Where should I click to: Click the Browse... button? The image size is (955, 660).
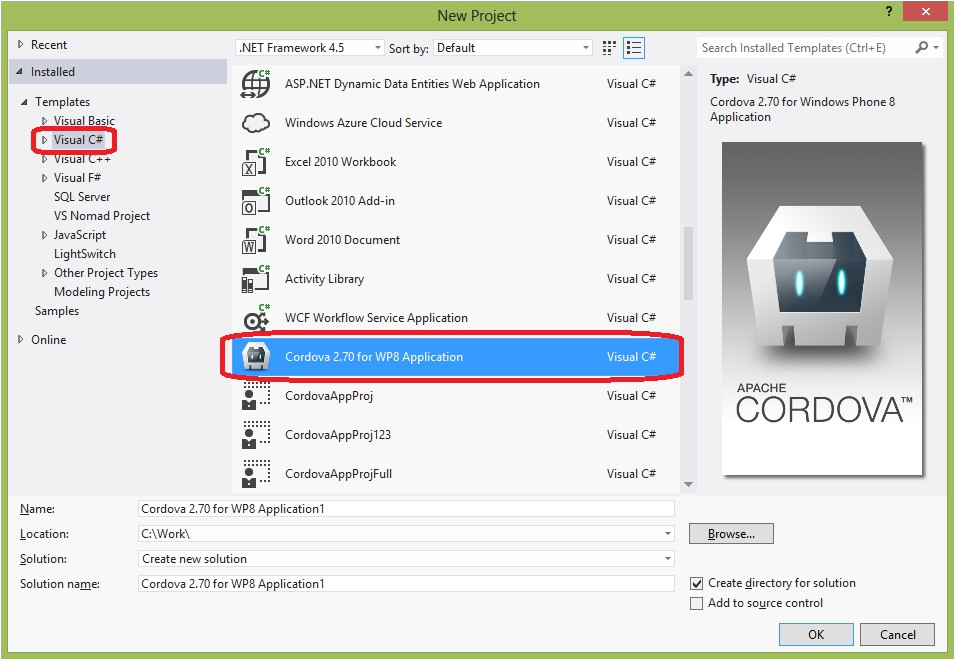click(731, 534)
